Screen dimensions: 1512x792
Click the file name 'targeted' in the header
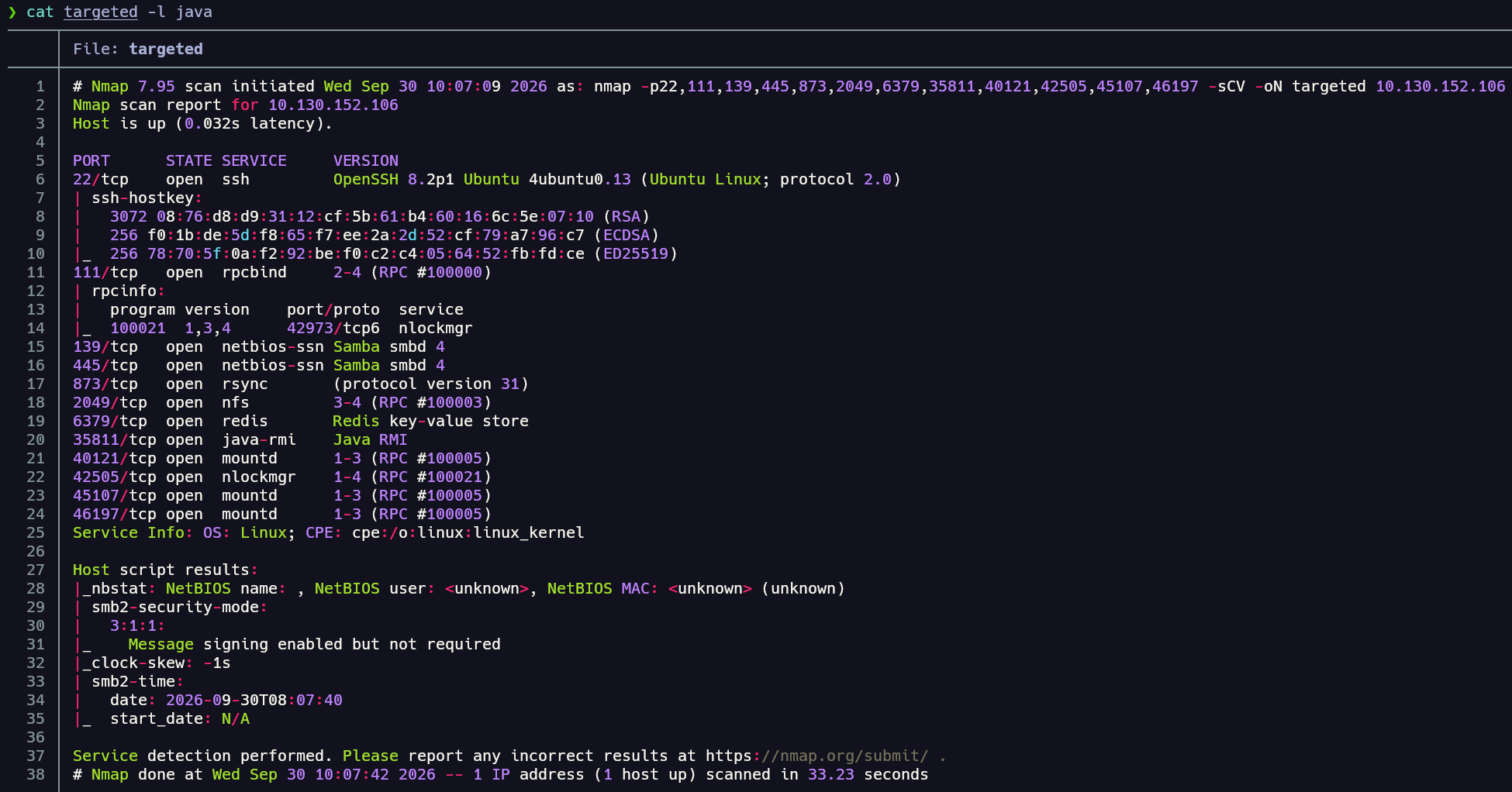pyautogui.click(x=166, y=49)
